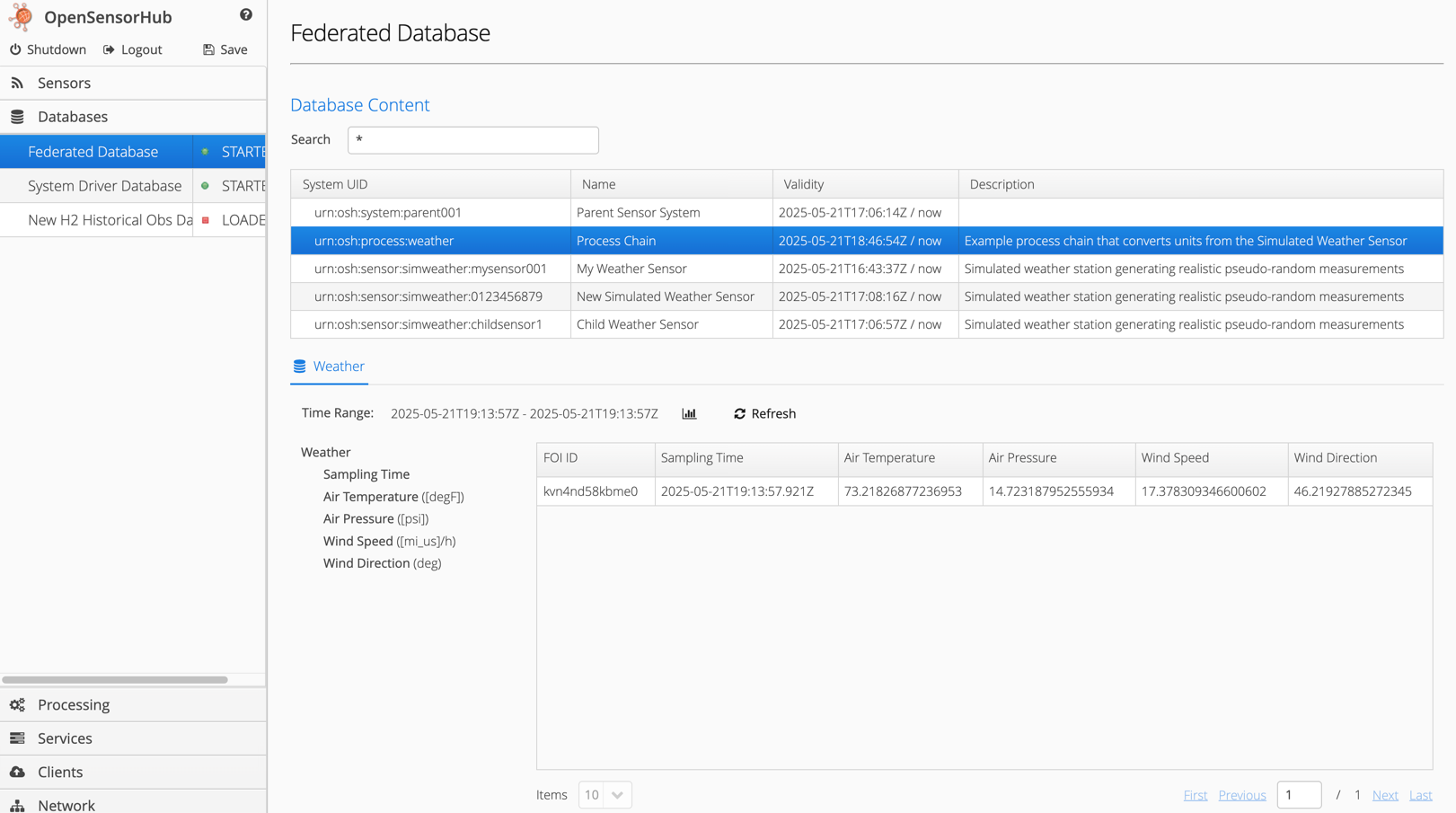Click the Shutdown power icon
1456x813 pixels.
click(15, 49)
